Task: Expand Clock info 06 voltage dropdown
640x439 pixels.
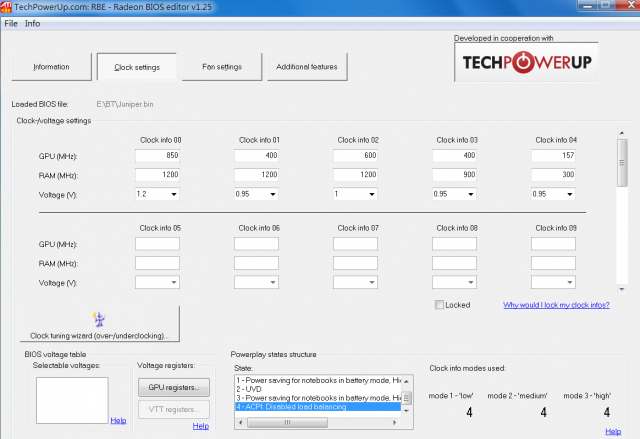Action: tap(273, 282)
